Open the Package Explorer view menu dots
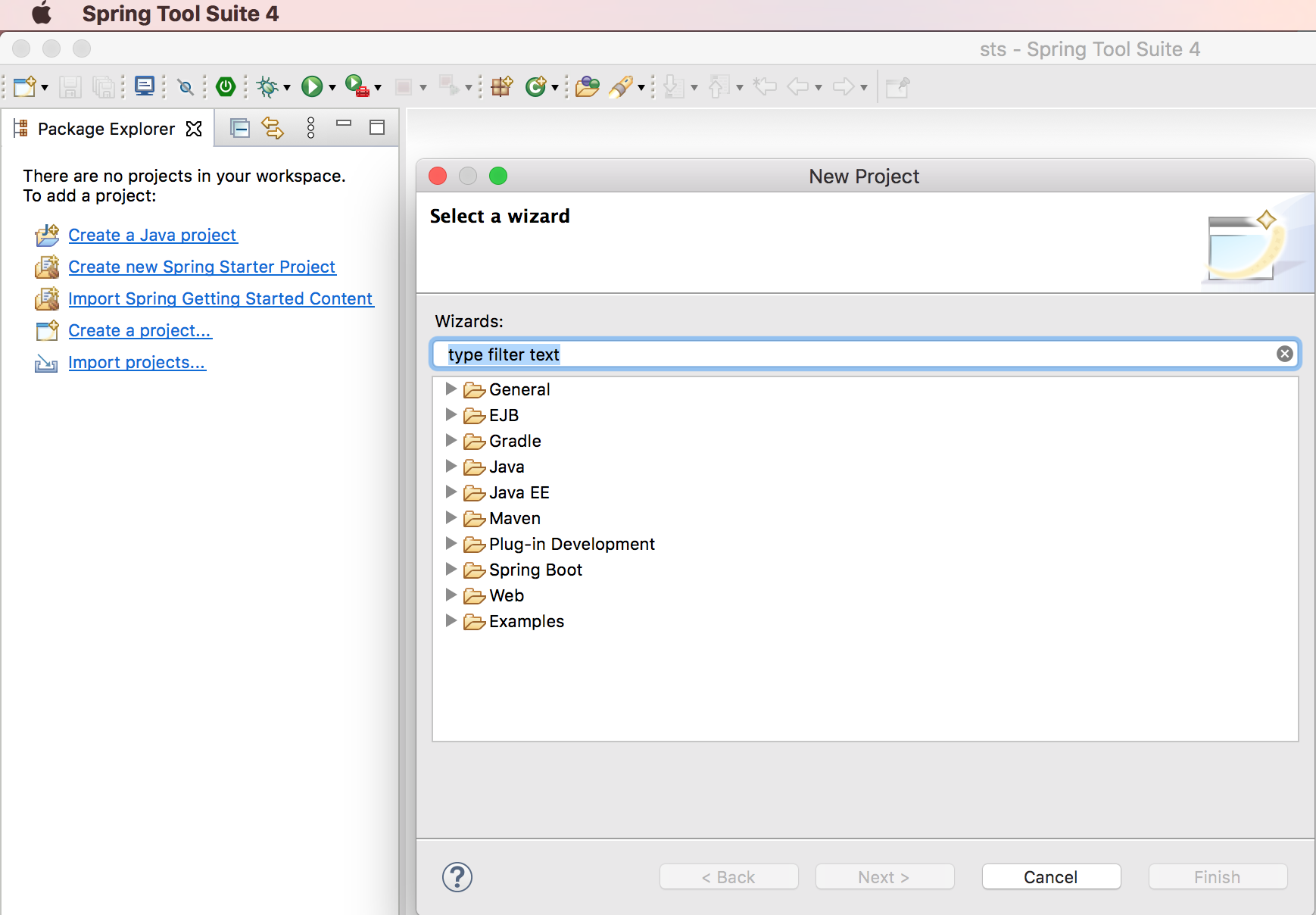 click(310, 127)
